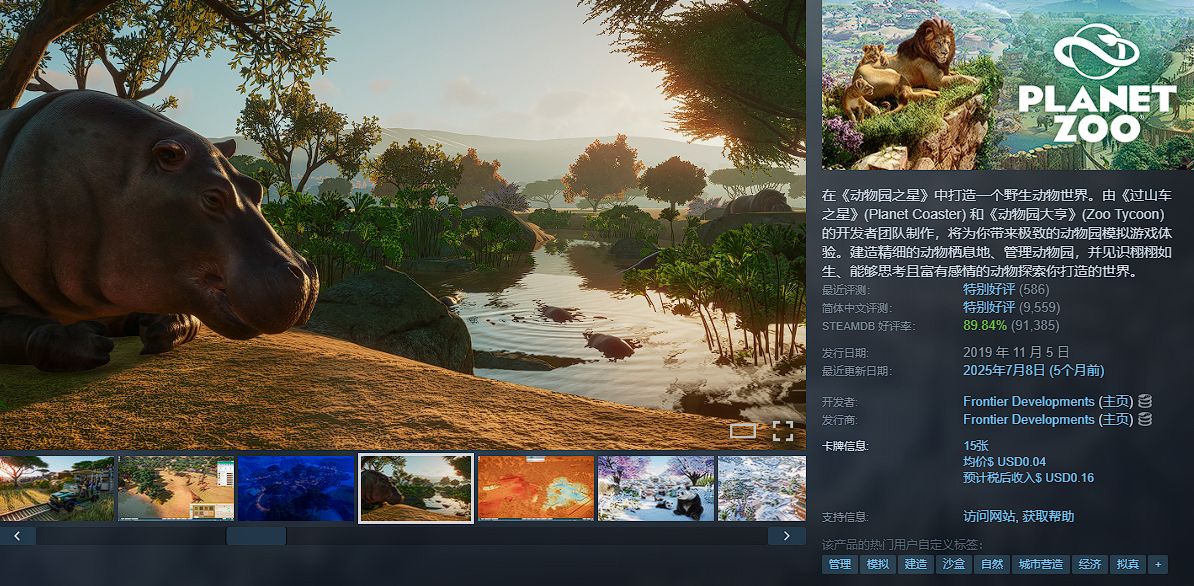1194x586 pixels.
Task: Click release date 2019年11月5日
Action: 1016,352
